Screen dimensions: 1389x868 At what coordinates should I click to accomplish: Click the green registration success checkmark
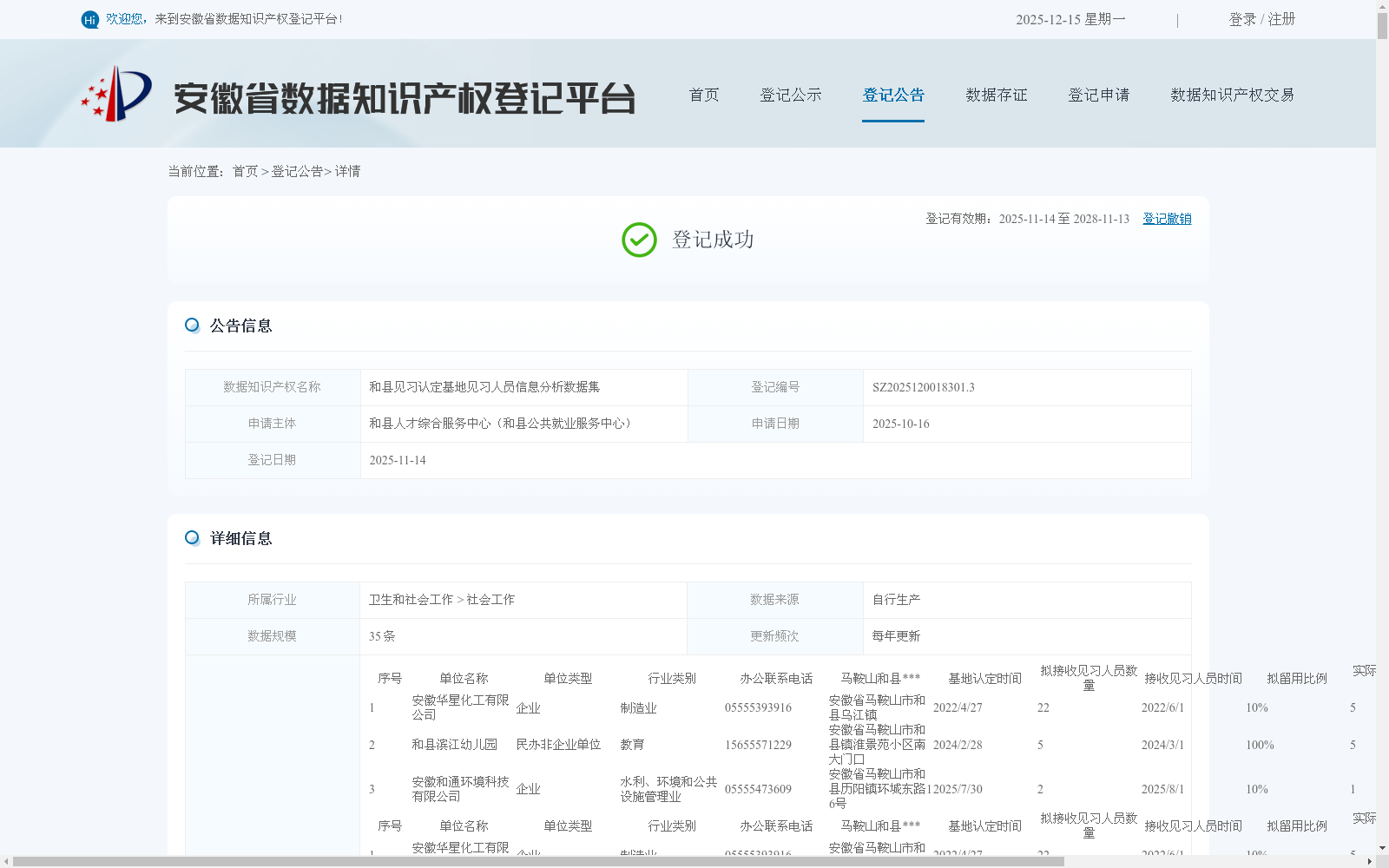(x=640, y=239)
